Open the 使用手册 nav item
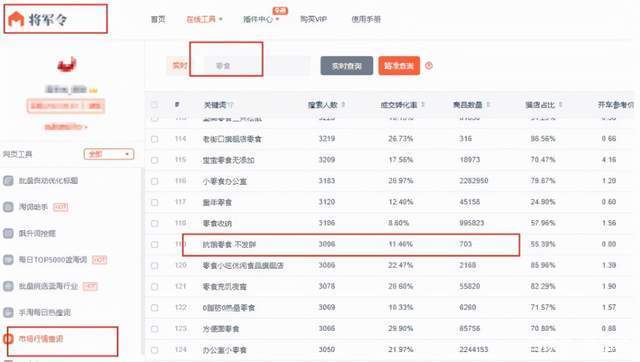The width and height of the screenshot is (640, 362). [366, 19]
